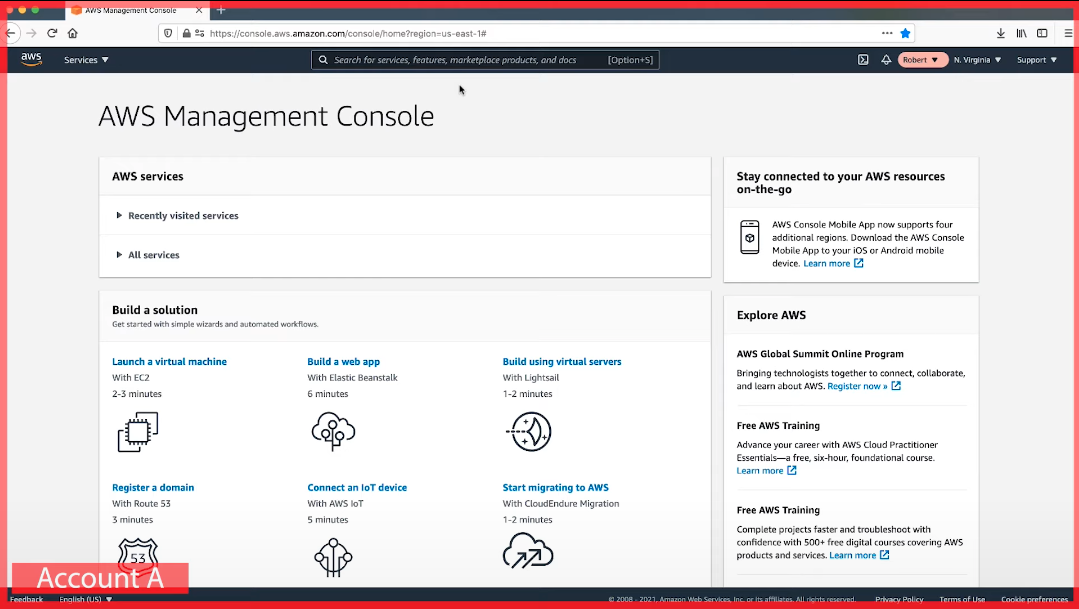The height and width of the screenshot is (609, 1079).
Task: Open the notifications bell icon
Action: pyautogui.click(x=886, y=60)
